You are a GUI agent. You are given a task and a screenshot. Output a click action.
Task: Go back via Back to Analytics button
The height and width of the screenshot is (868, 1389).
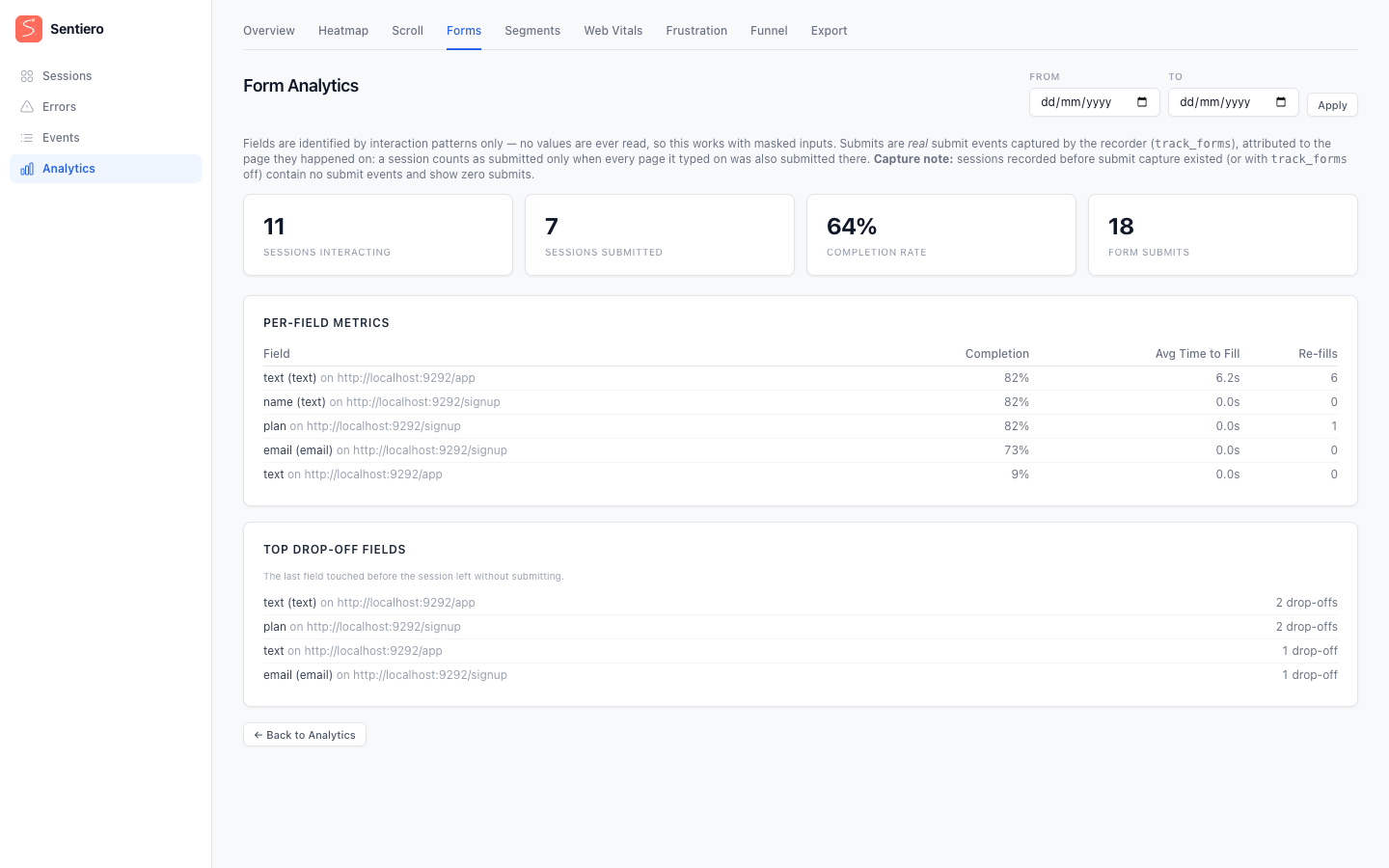(x=305, y=735)
